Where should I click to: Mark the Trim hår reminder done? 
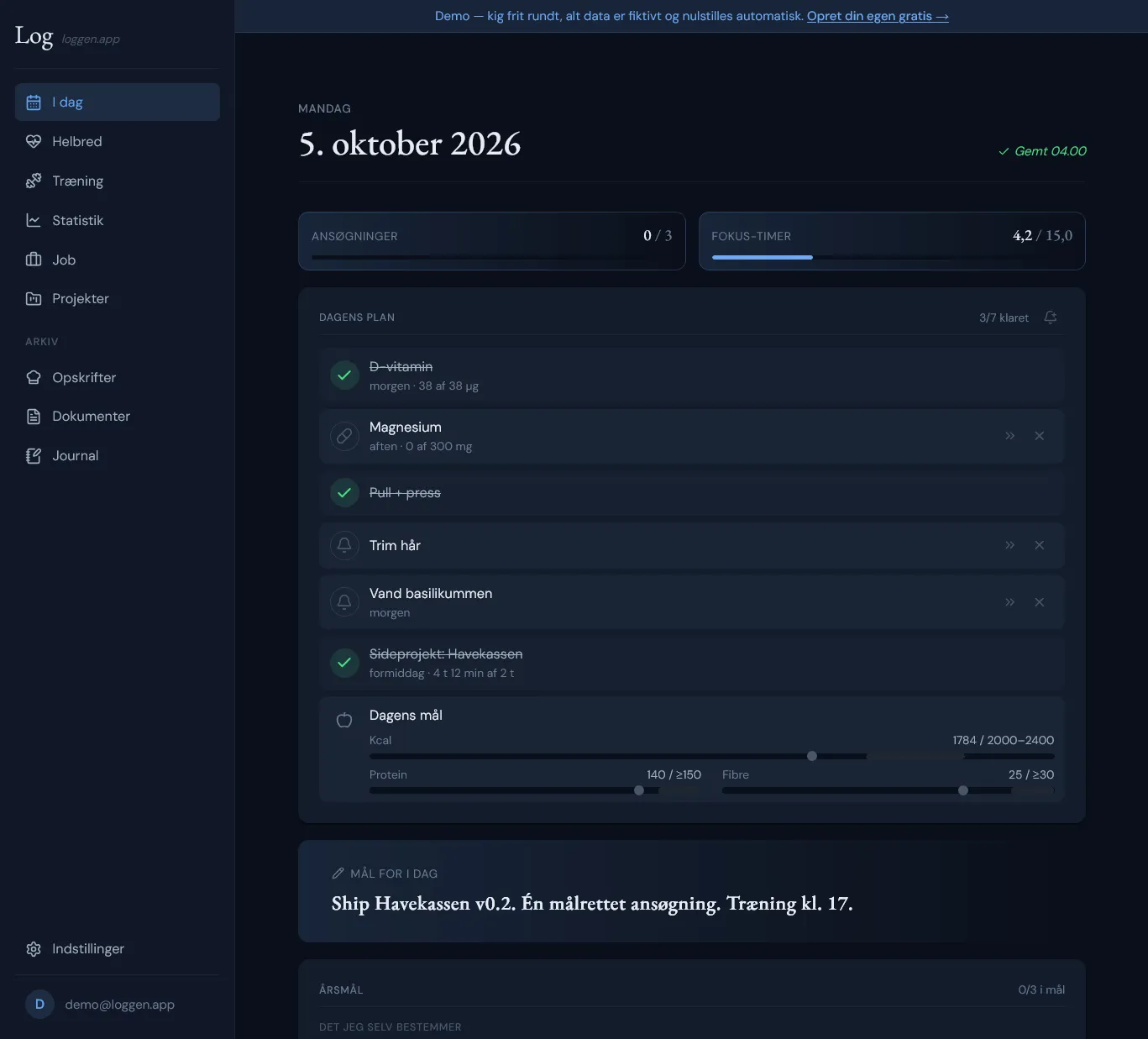point(344,545)
